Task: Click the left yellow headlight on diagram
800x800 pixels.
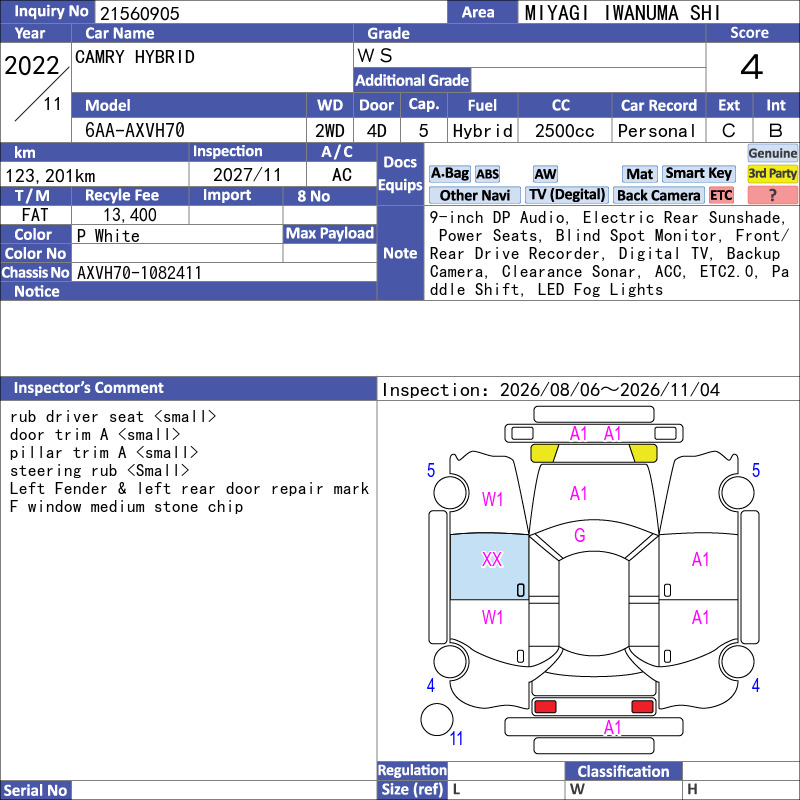Action: tap(544, 453)
